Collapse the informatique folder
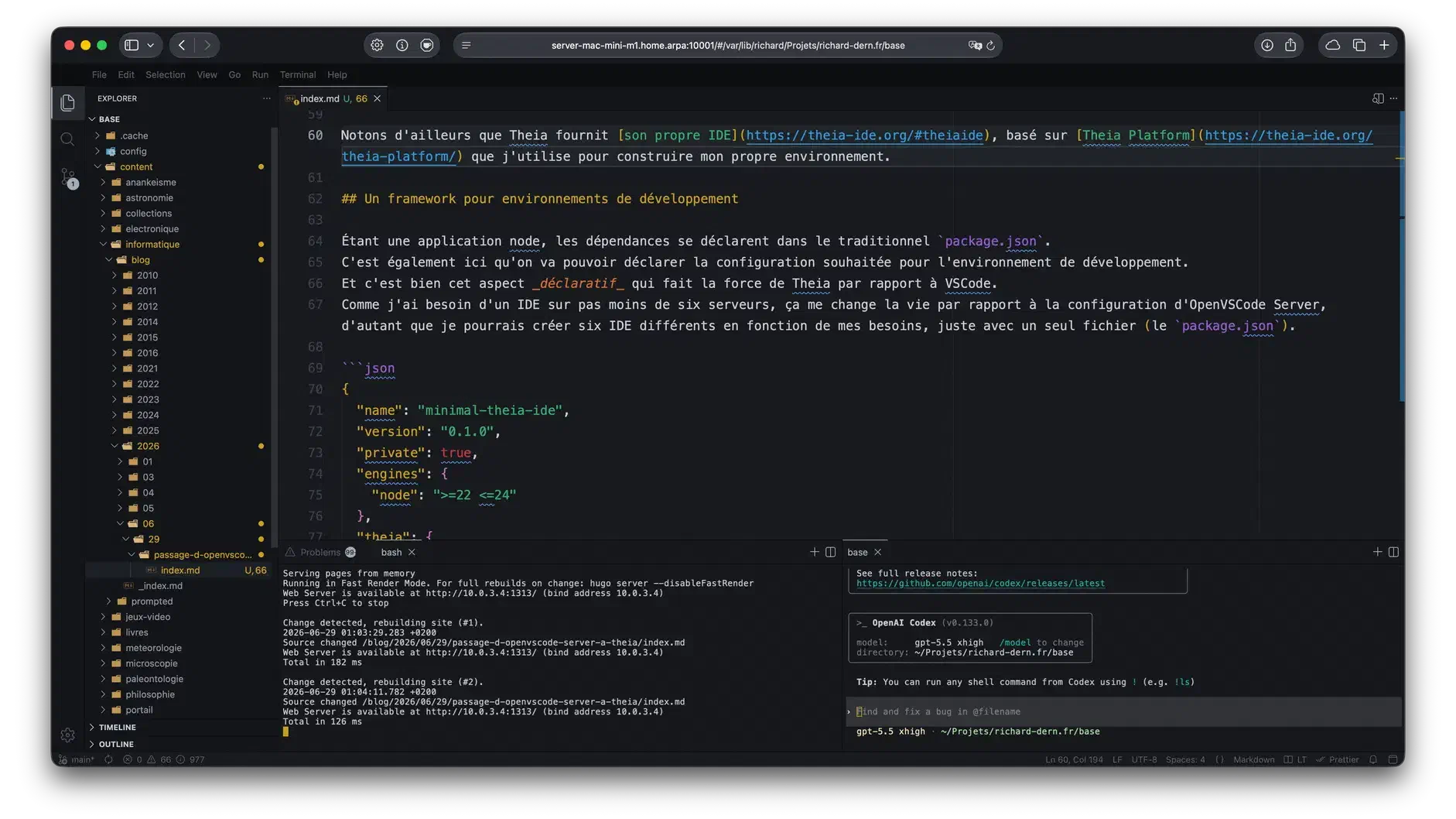The height and width of the screenshot is (819, 1456). [152, 244]
